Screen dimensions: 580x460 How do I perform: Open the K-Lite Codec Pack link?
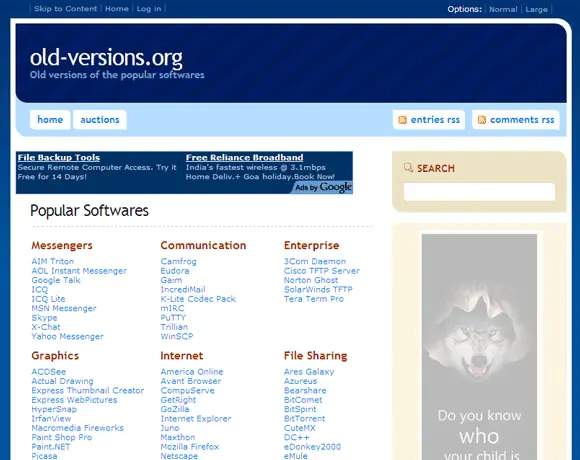pyautogui.click(x=198, y=299)
